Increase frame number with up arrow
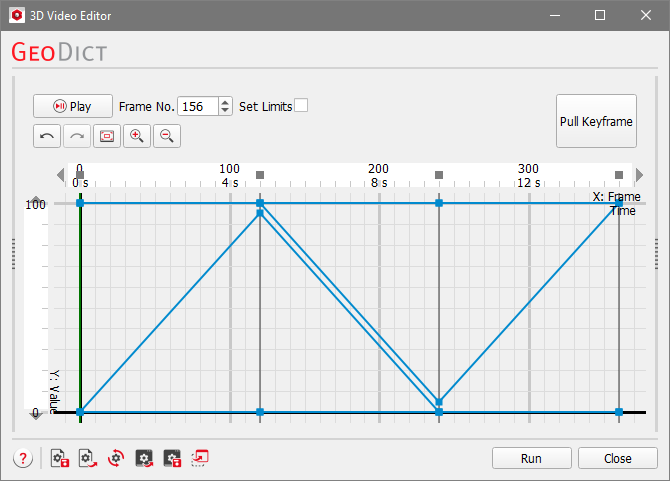This screenshot has width=670, height=481. (x=225, y=102)
